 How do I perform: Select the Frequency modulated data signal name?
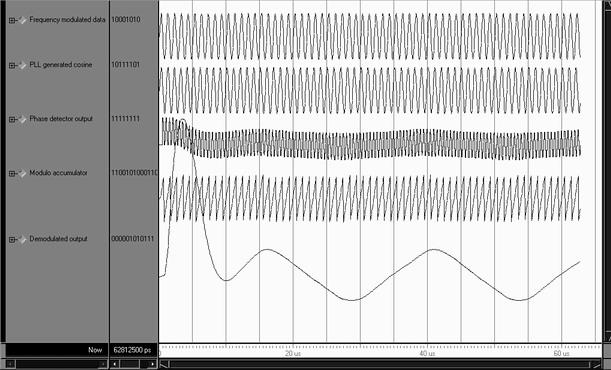pos(67,19)
